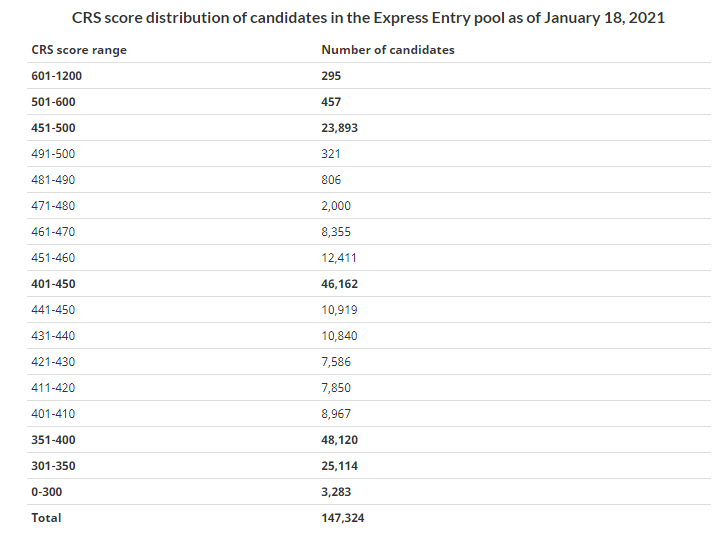Image resolution: width=725 pixels, height=538 pixels.
Task: Click the 601-1200 score range row
Action: pyautogui.click(x=369, y=76)
